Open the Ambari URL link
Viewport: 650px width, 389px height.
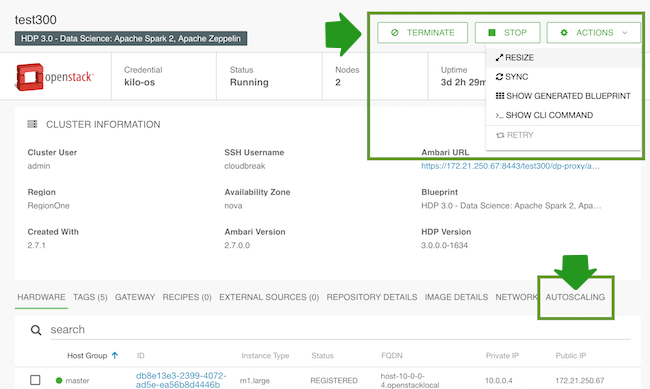510,166
